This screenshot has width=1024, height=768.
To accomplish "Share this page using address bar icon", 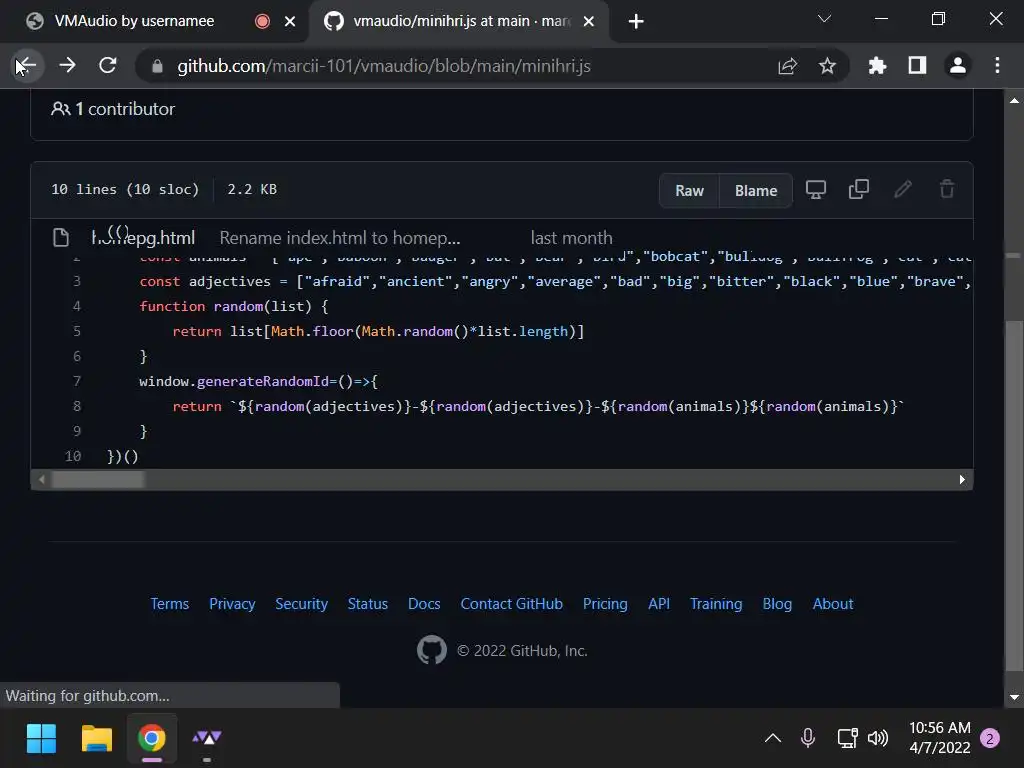I will (x=788, y=66).
